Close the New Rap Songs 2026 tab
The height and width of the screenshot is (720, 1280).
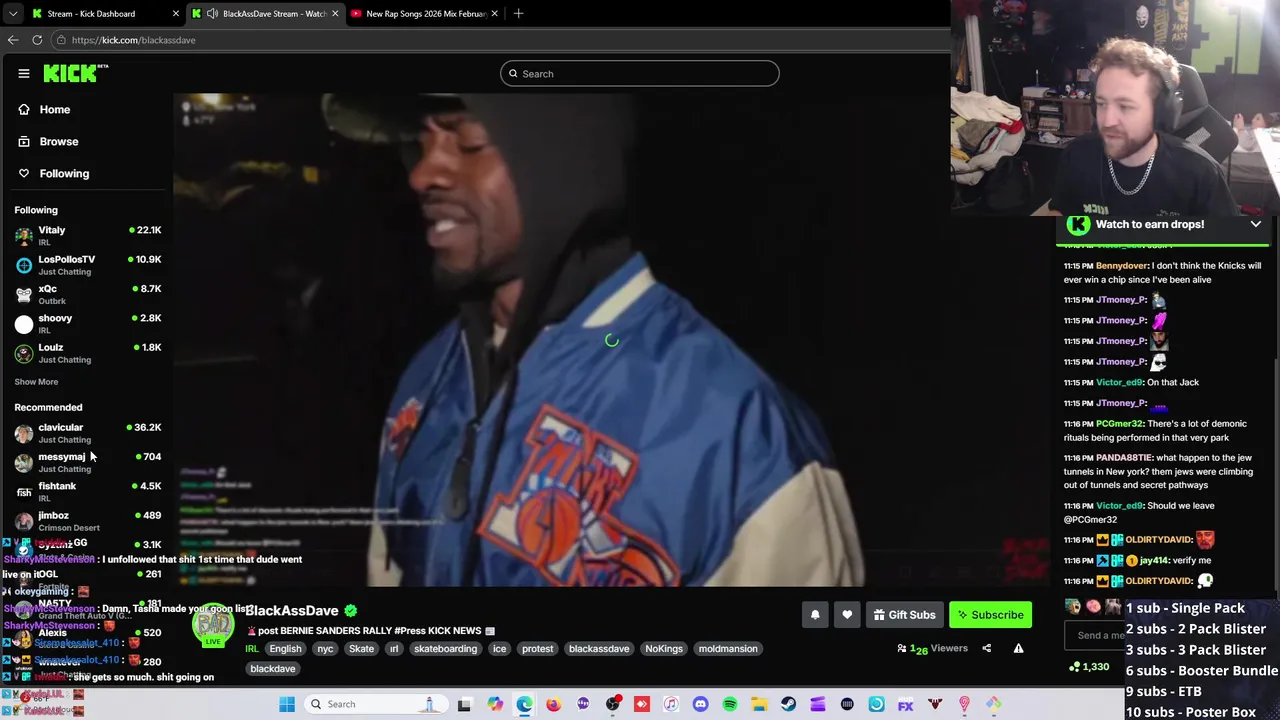click(x=494, y=14)
